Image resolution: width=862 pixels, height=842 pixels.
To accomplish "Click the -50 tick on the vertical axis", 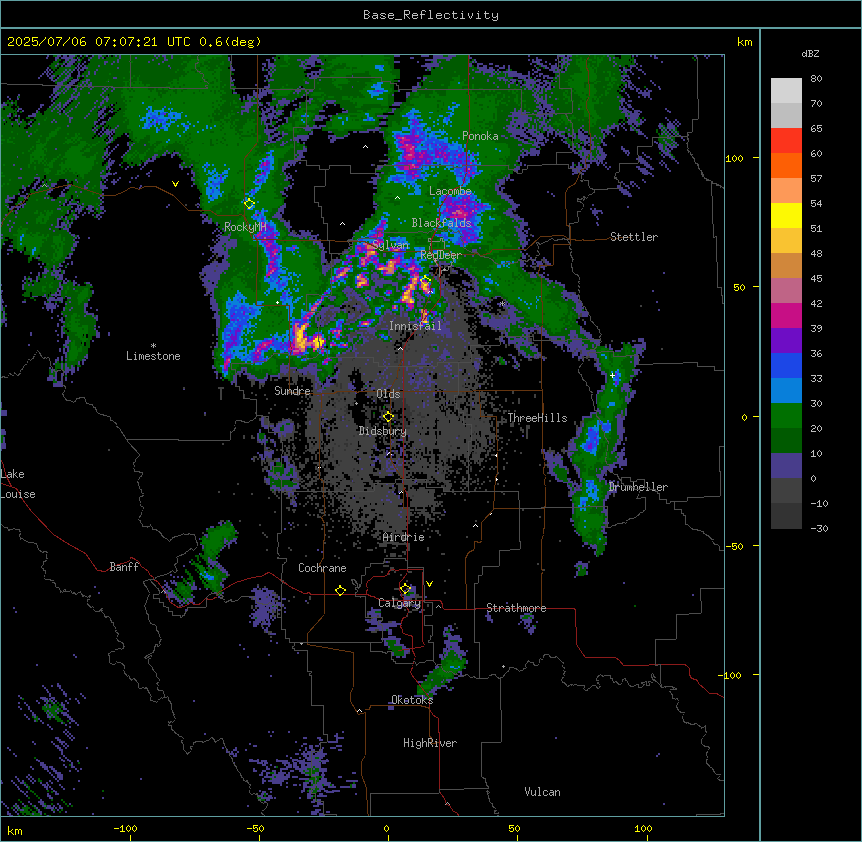I will click(734, 546).
